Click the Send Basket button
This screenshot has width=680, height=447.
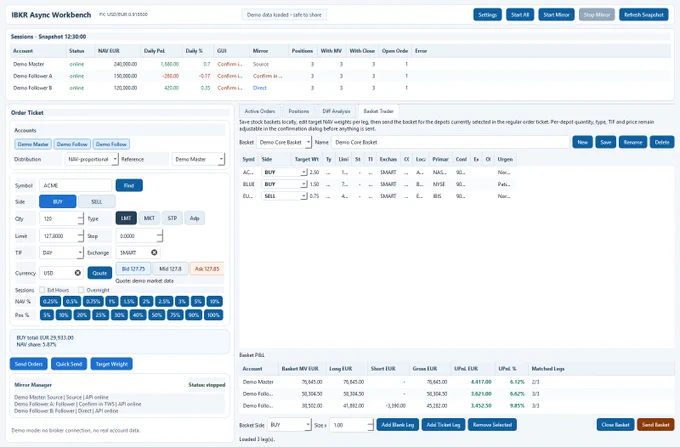(656, 425)
